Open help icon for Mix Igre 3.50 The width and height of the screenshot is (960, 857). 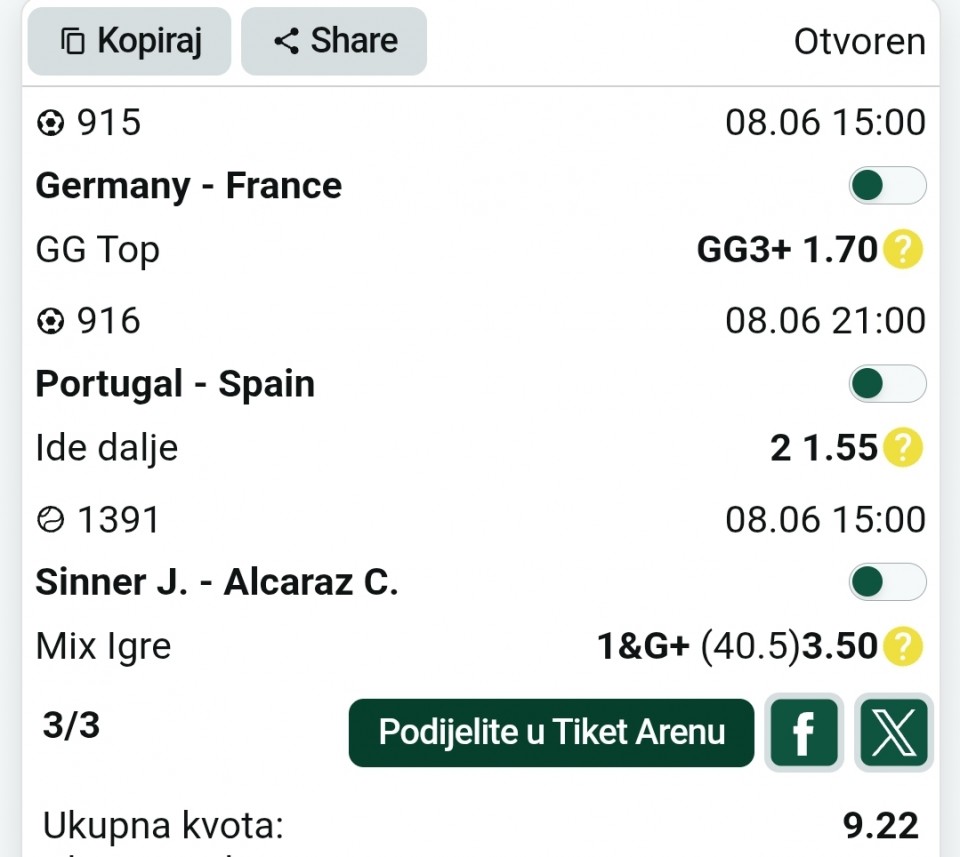[x=903, y=646]
